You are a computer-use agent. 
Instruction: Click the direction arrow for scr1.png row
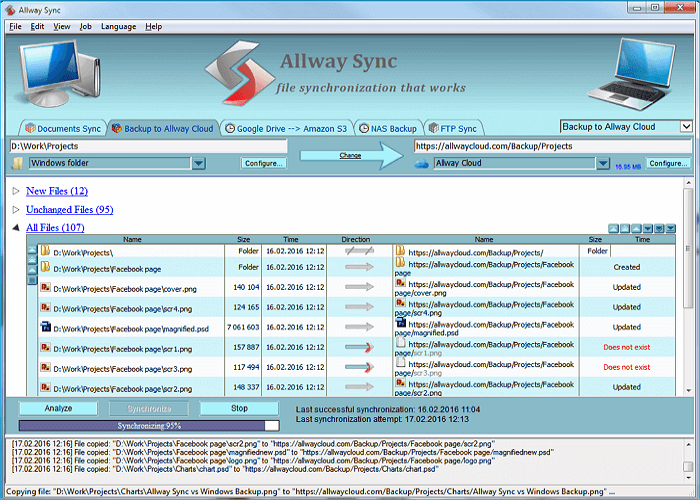click(357, 347)
